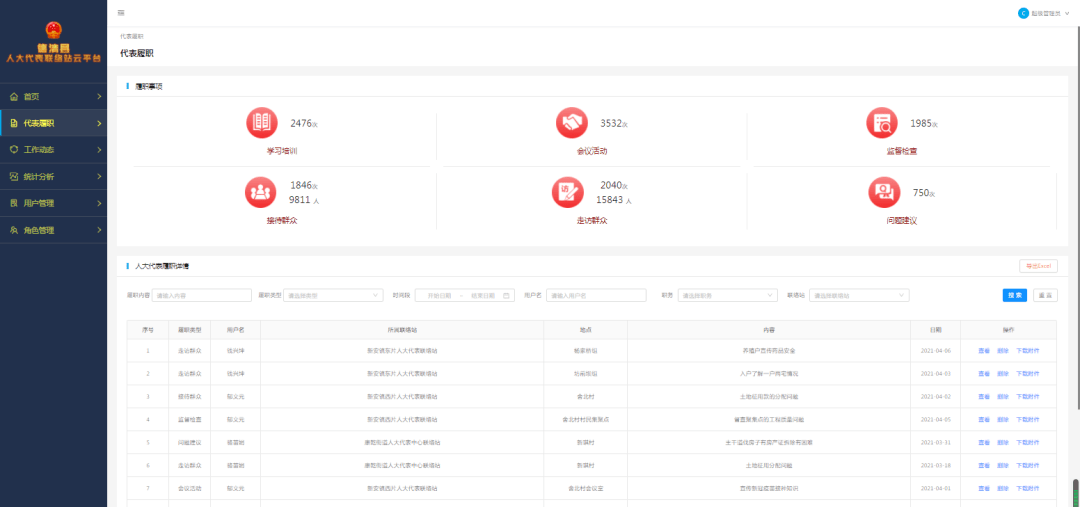1080x507 pixels.
Task: Expand the 统计分析 menu chevron
Action: [x=99, y=176]
